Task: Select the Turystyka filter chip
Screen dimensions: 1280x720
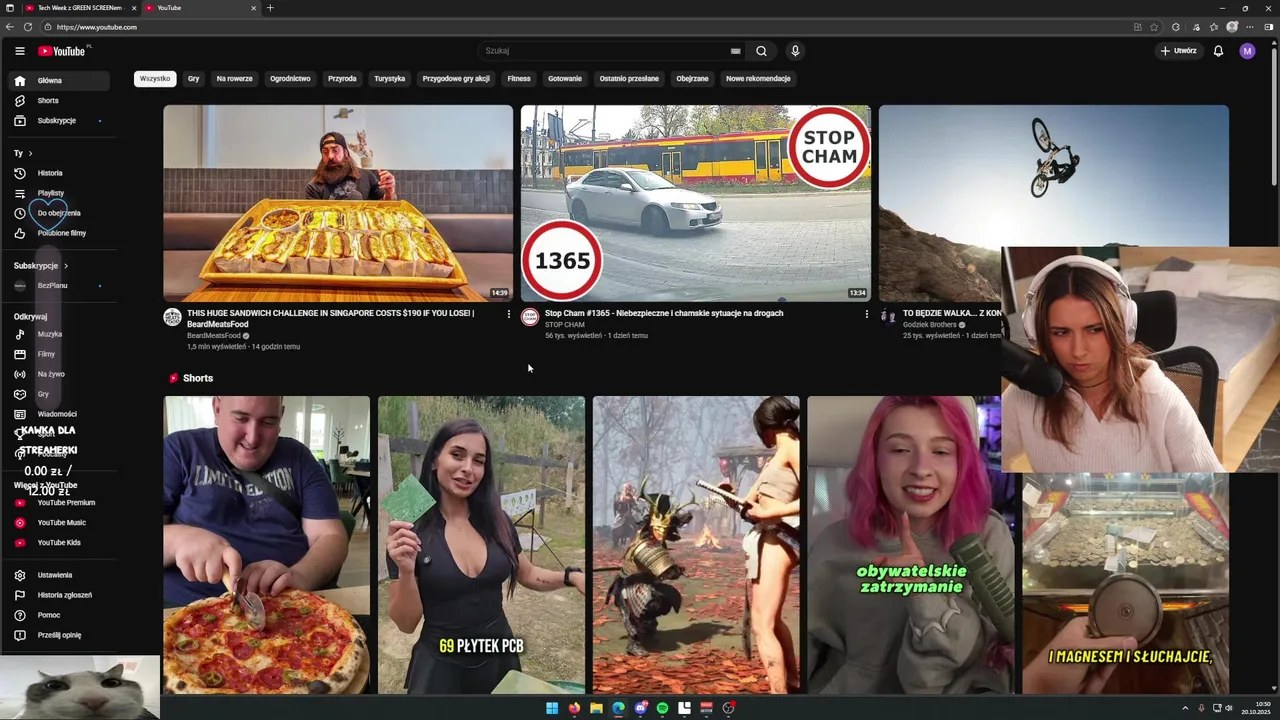Action: point(389,79)
